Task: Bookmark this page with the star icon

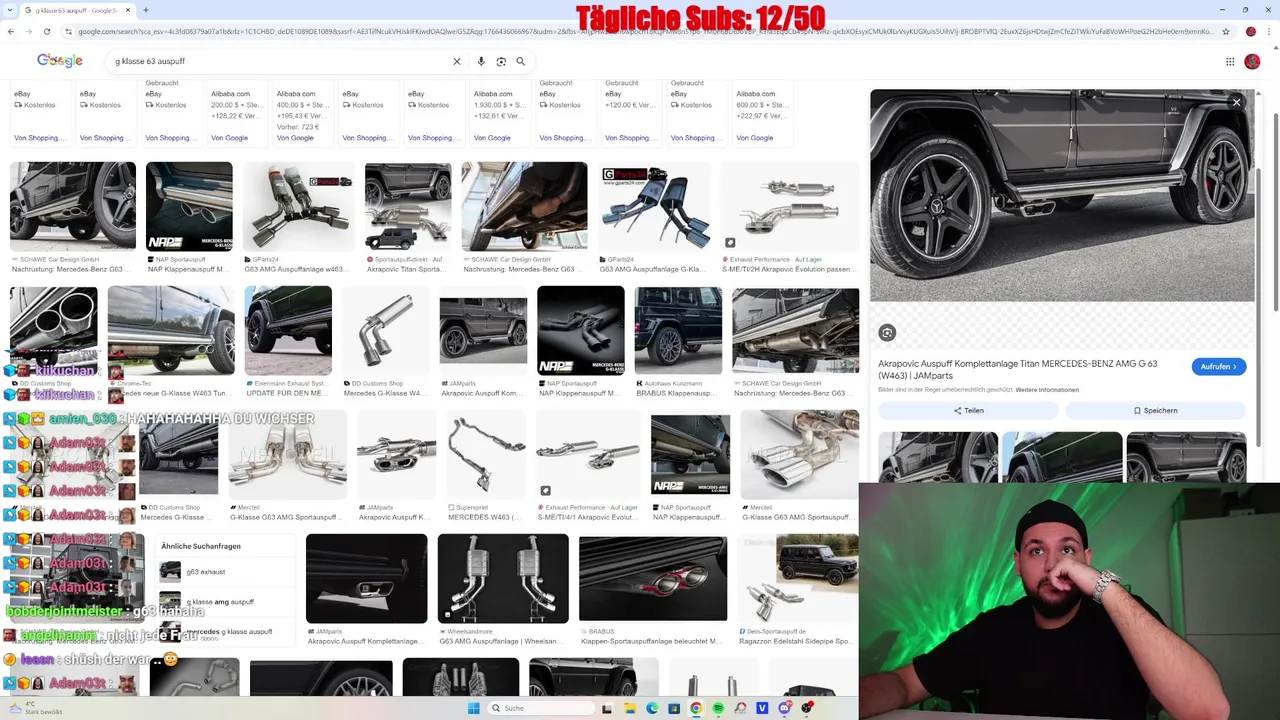Action: (1226, 31)
